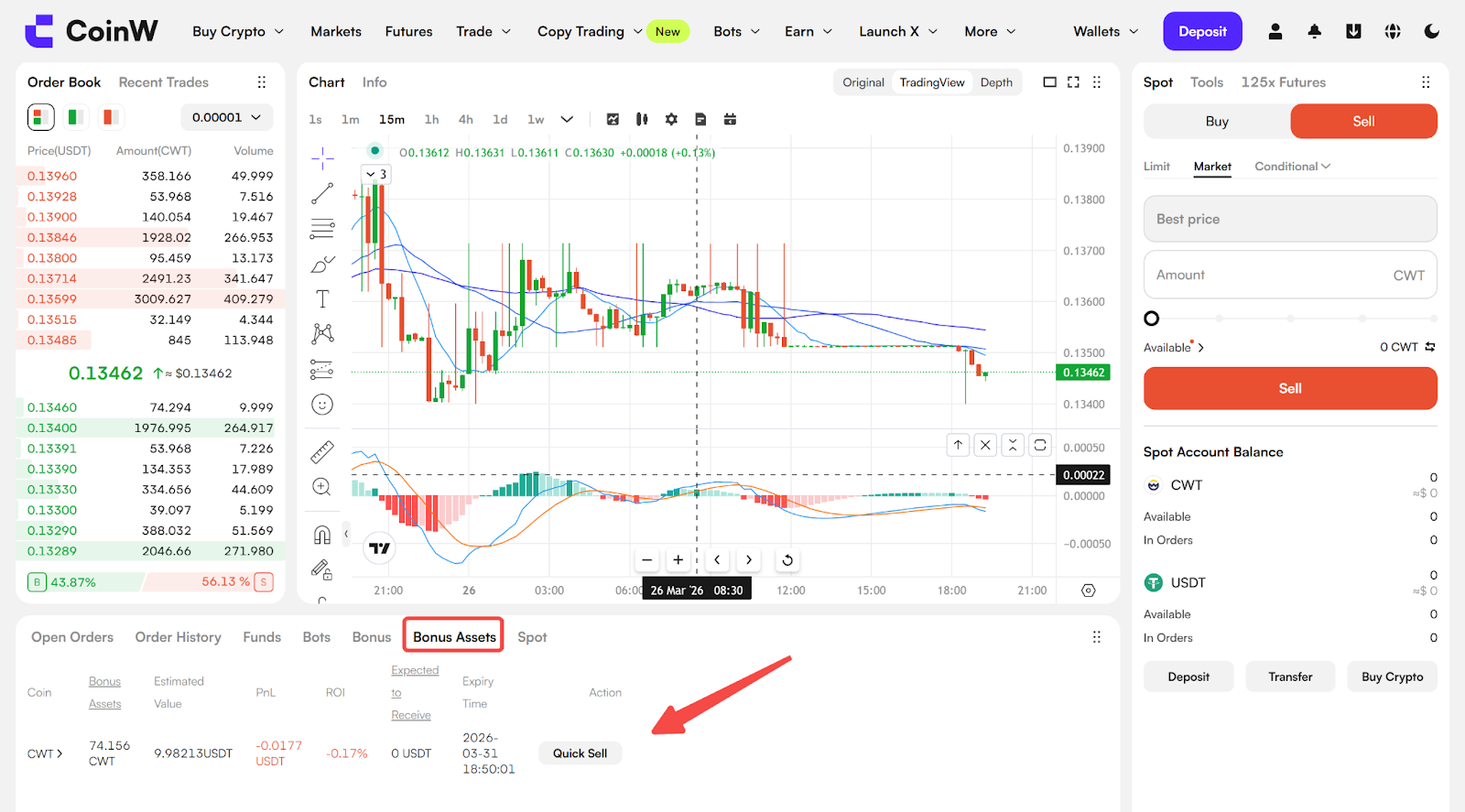
Task: Click the Transfer button under account balance
Action: [x=1290, y=677]
